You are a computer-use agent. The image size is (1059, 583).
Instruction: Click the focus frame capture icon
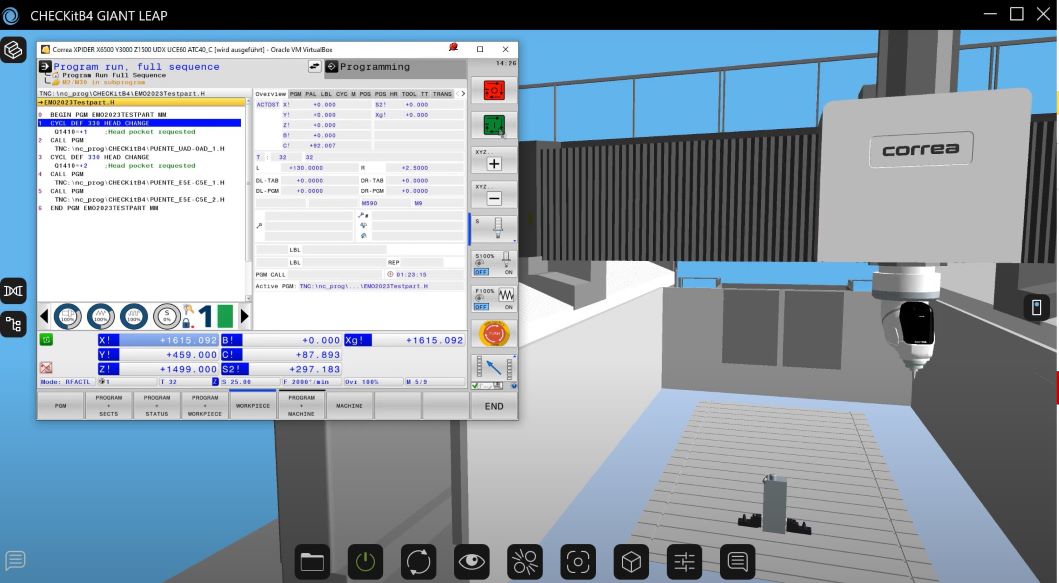577,563
